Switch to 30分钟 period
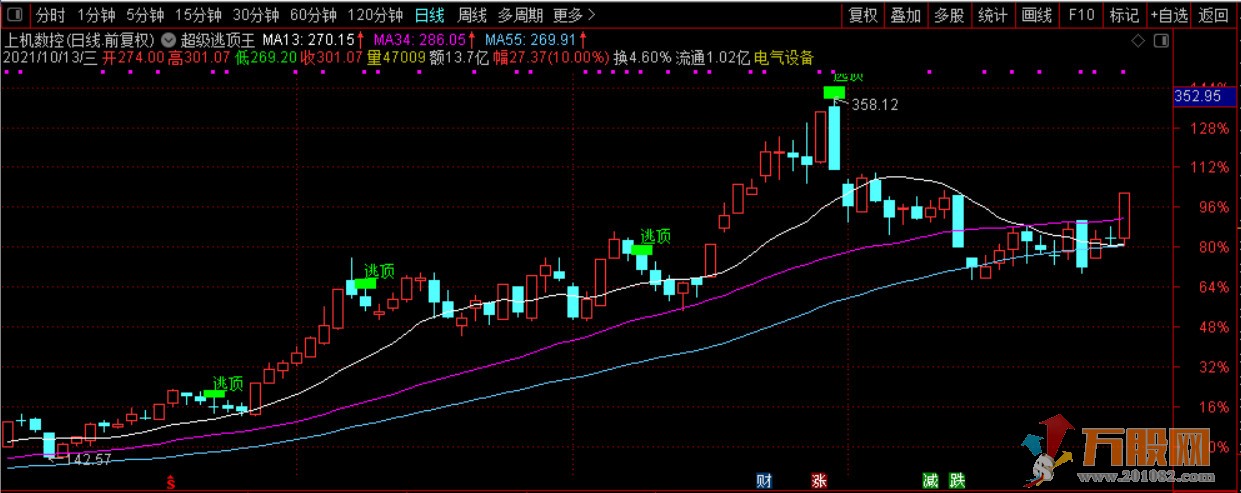This screenshot has height=493, width=1241. pos(255,15)
